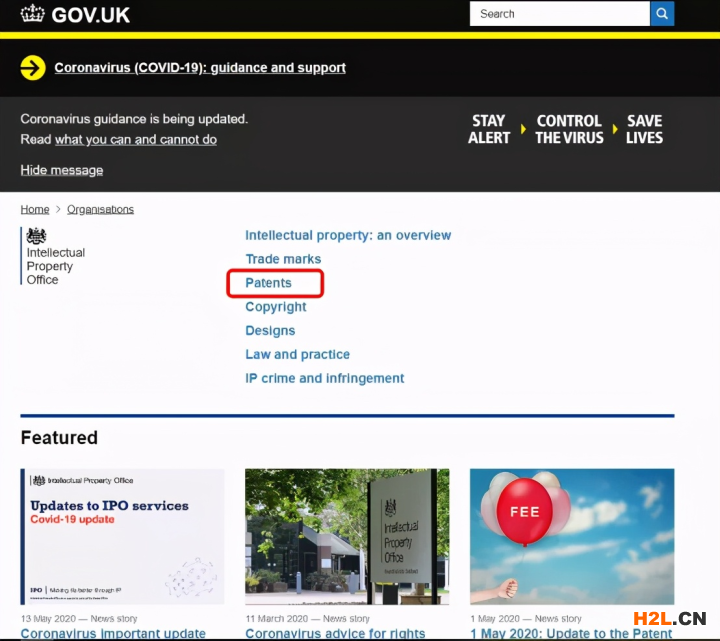Go to Home breadcrumb
Viewport: 720px width, 641px height.
point(35,209)
